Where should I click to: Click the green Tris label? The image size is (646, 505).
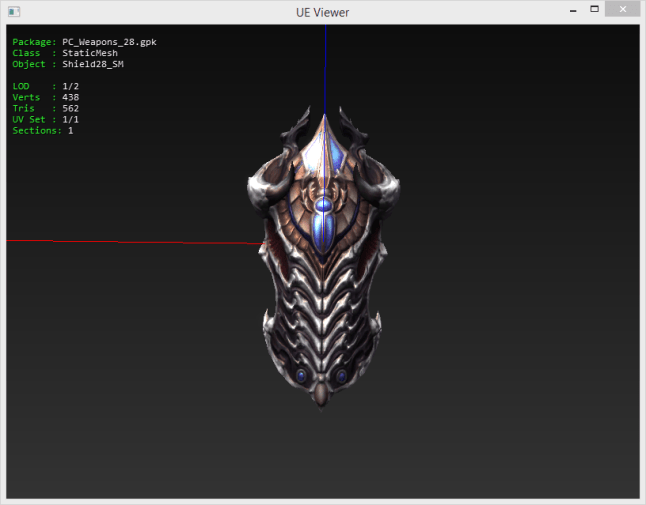pyautogui.click(x=23, y=109)
